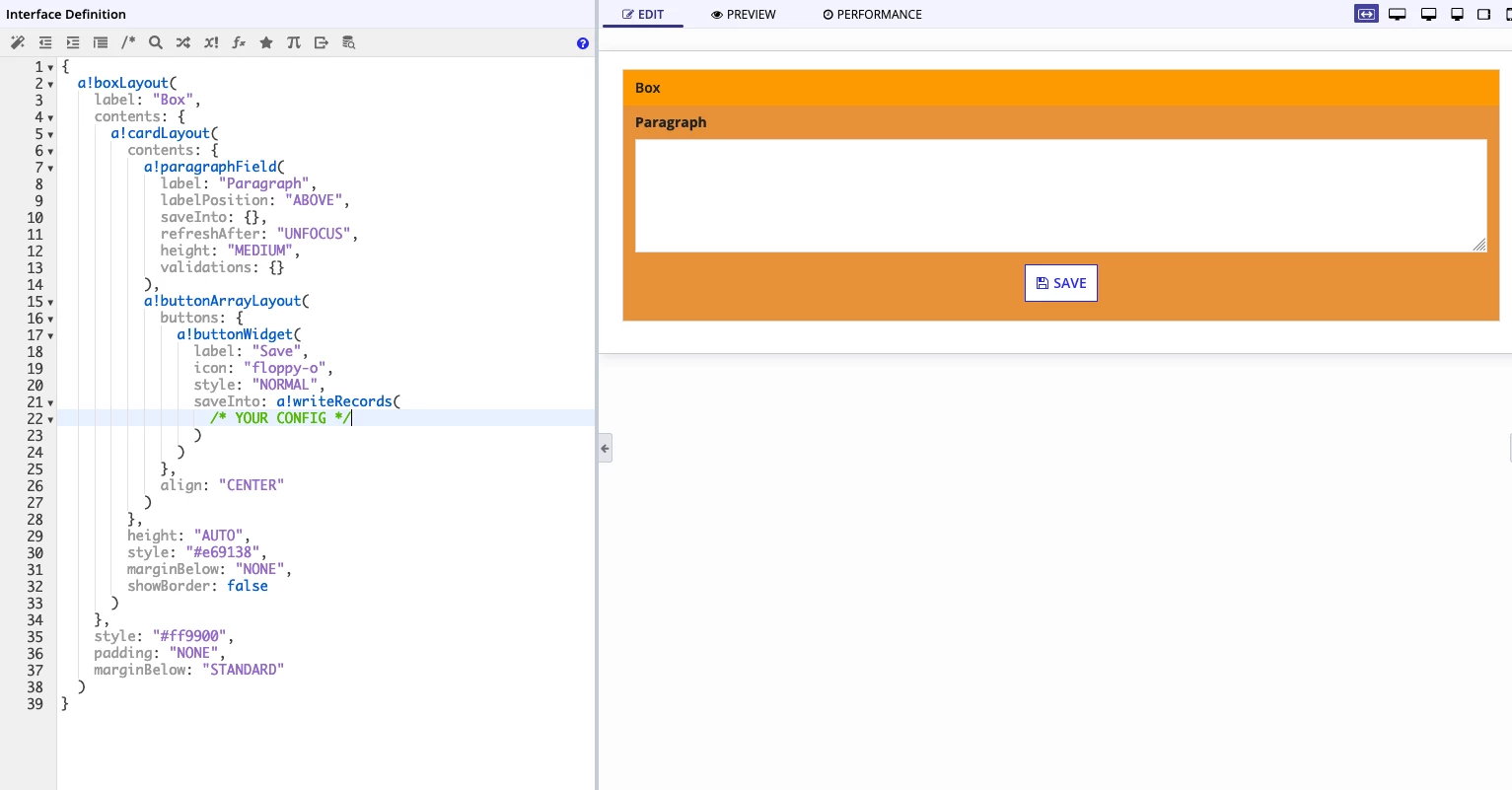Select the fit-width preview icon

[x=1366, y=14]
